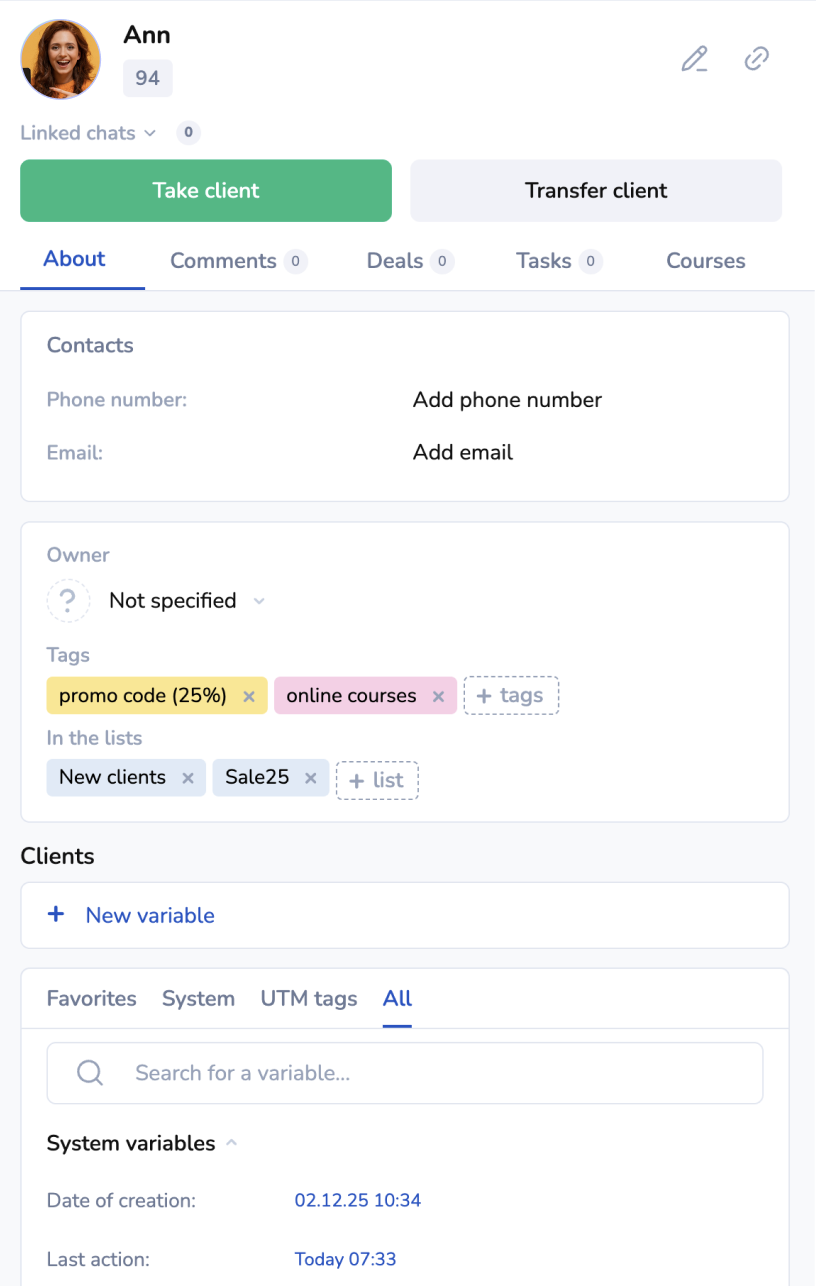This screenshot has height=1286, width=816.
Task: Click Add phone number link
Action: point(507,400)
